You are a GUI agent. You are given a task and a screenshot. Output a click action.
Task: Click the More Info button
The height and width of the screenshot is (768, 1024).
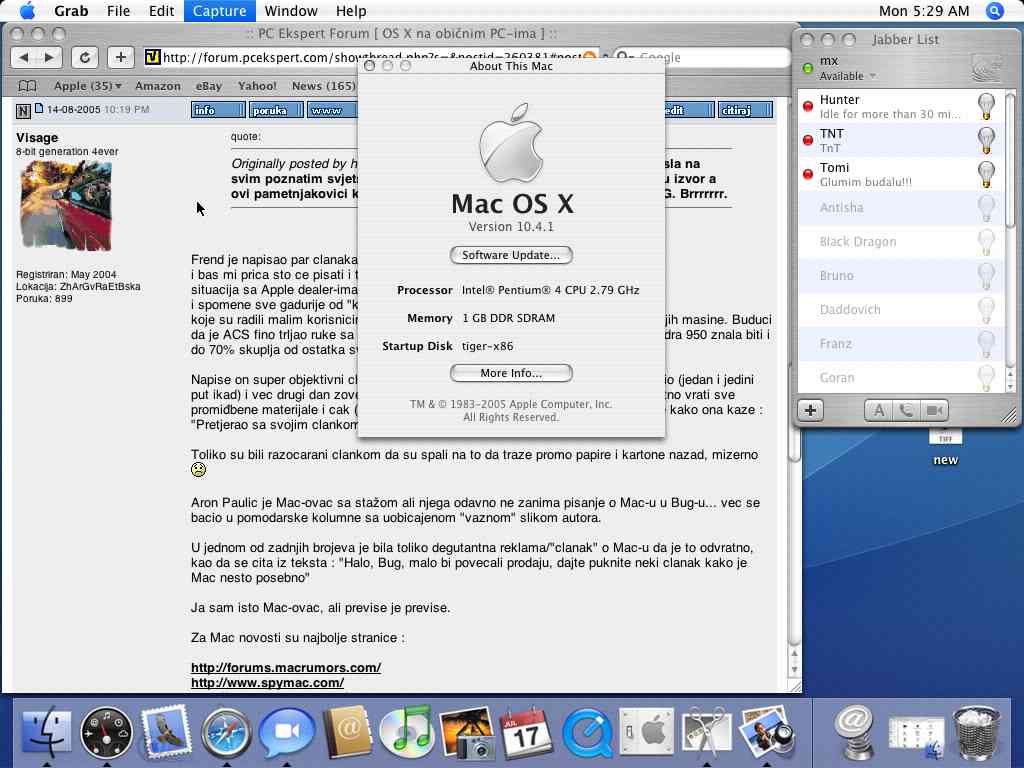click(x=511, y=373)
